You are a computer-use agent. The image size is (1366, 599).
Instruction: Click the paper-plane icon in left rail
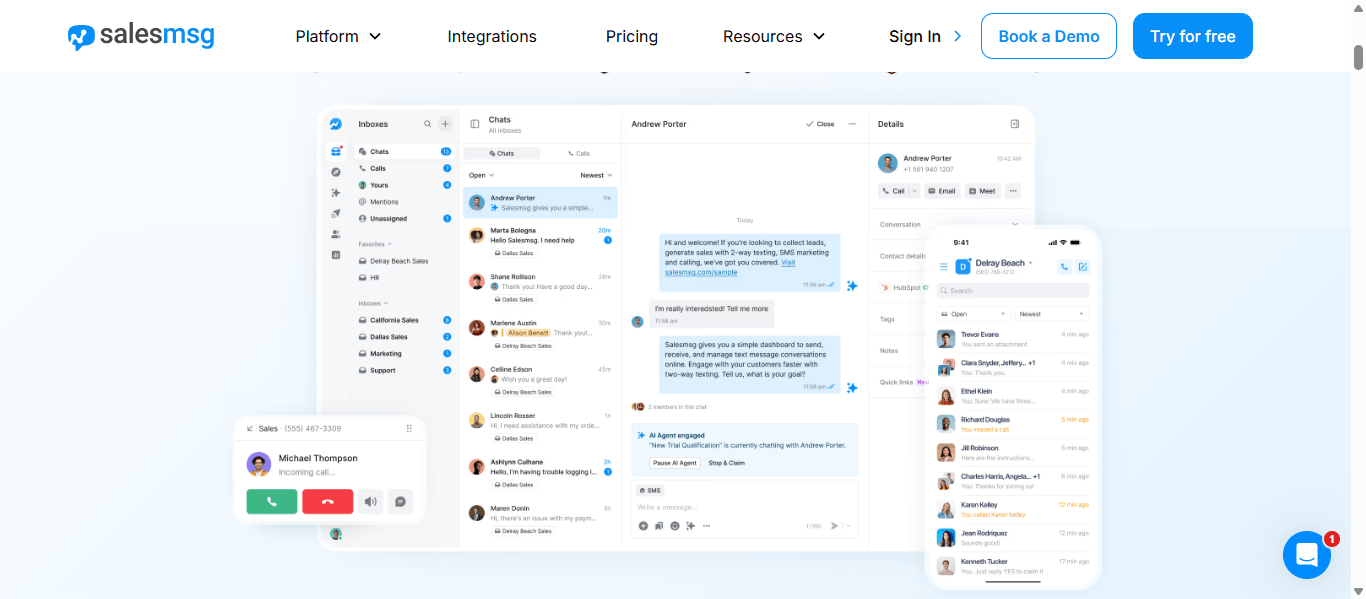[x=336, y=213]
